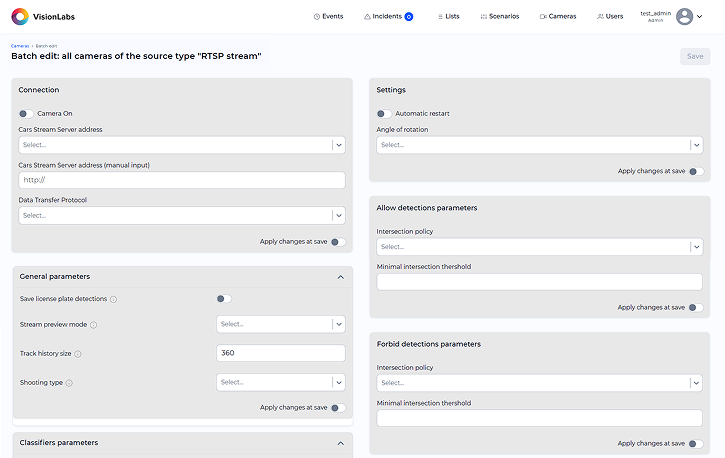Click the info icon next to Shooting type
725x458 pixels.
tap(70, 383)
